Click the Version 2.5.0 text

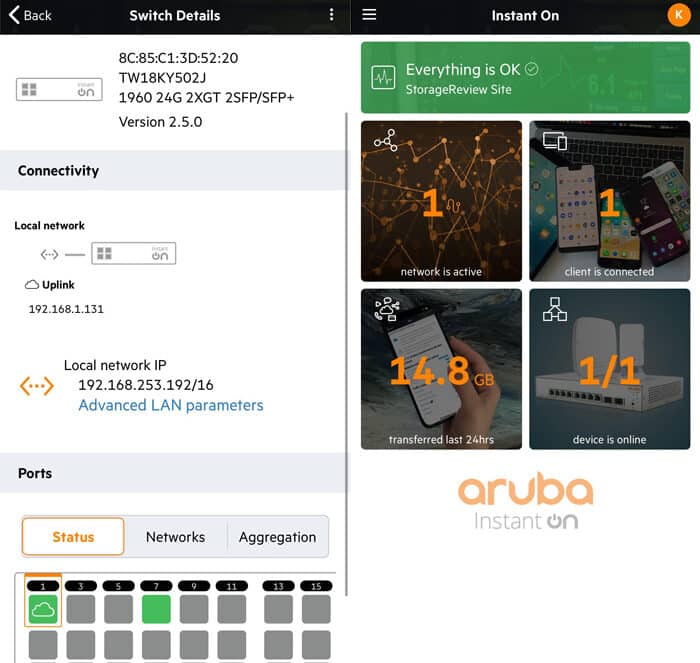coord(160,122)
